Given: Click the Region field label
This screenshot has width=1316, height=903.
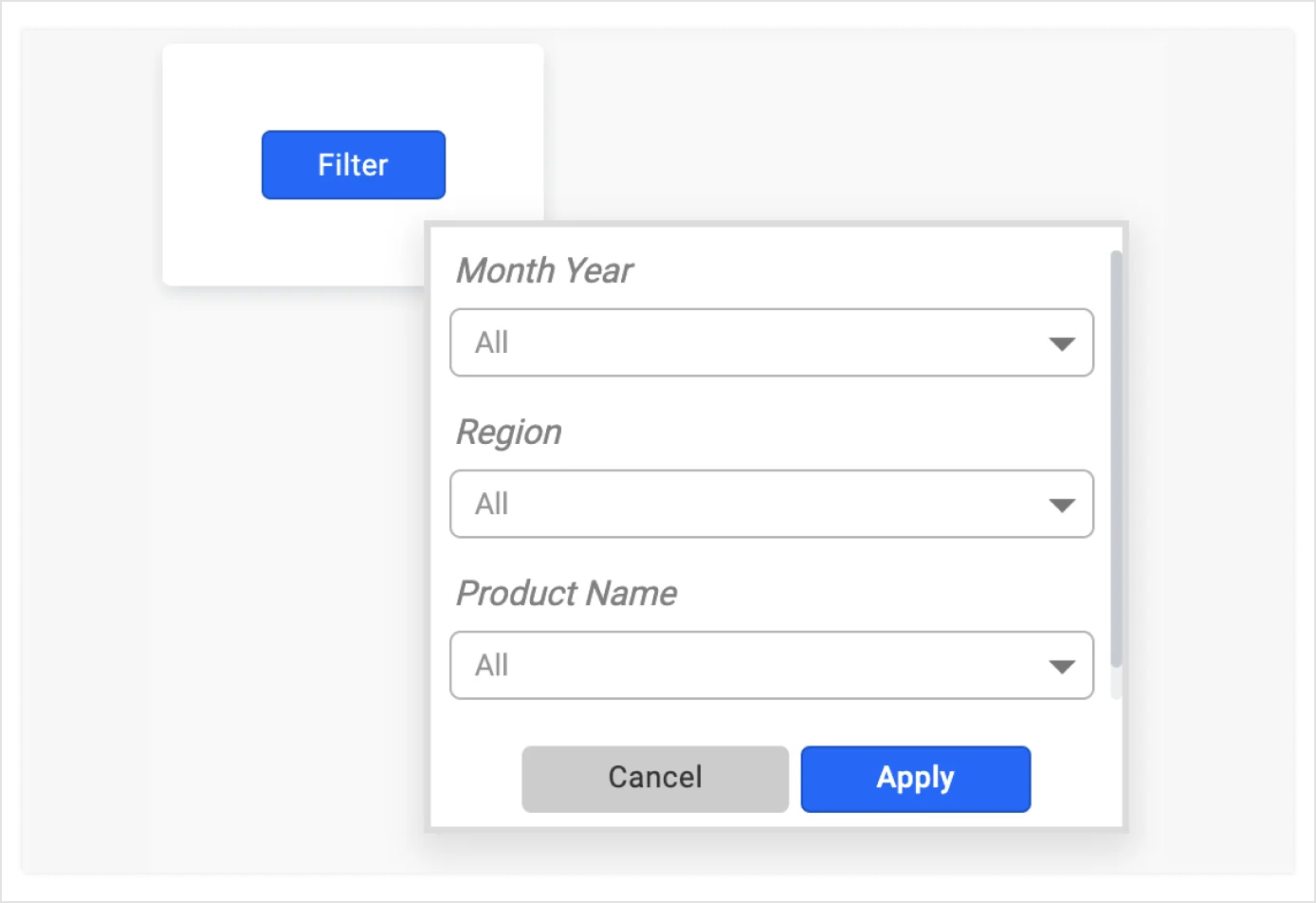Looking at the screenshot, I should [x=508, y=432].
